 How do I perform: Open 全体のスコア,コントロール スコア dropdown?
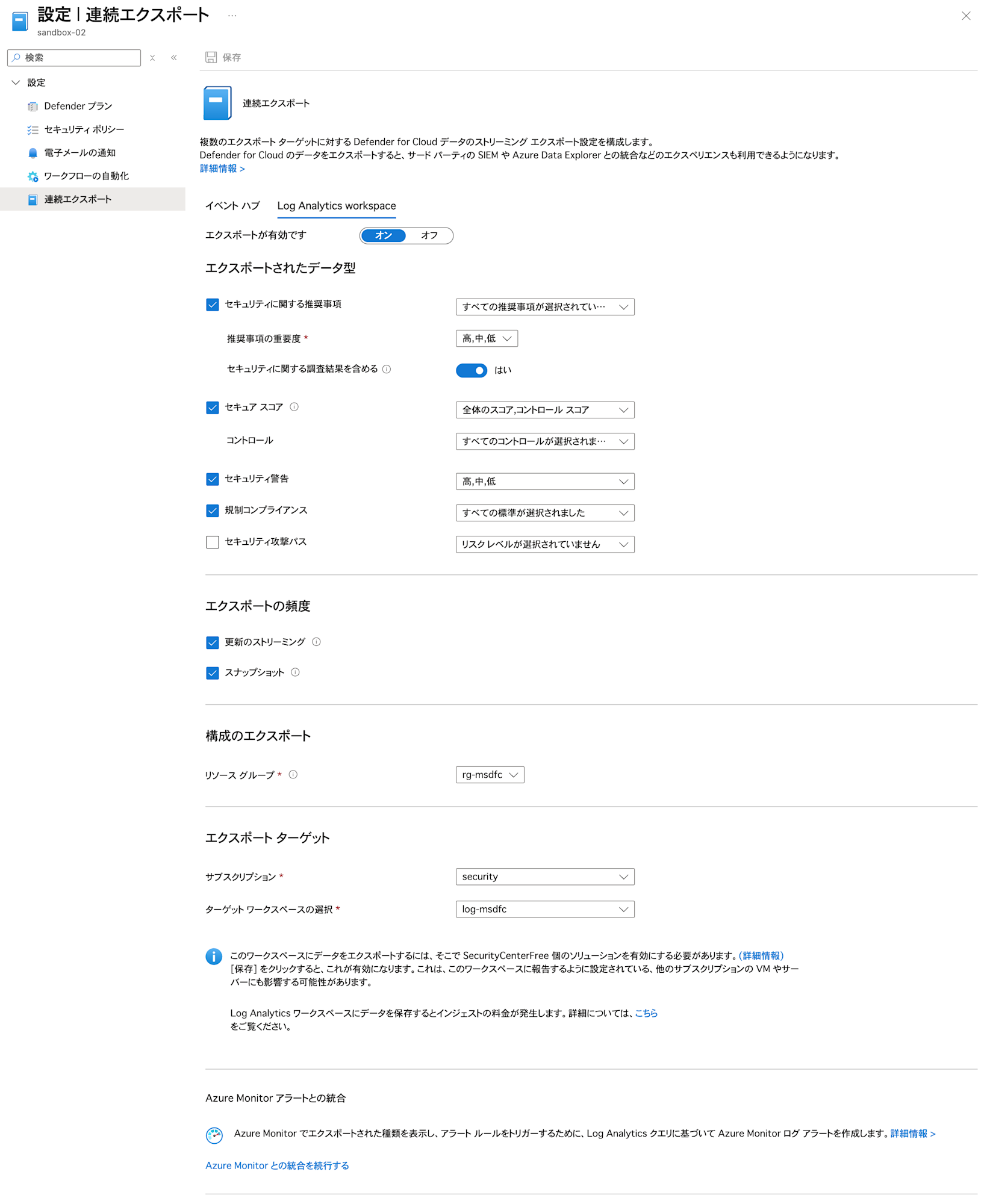[x=545, y=410]
